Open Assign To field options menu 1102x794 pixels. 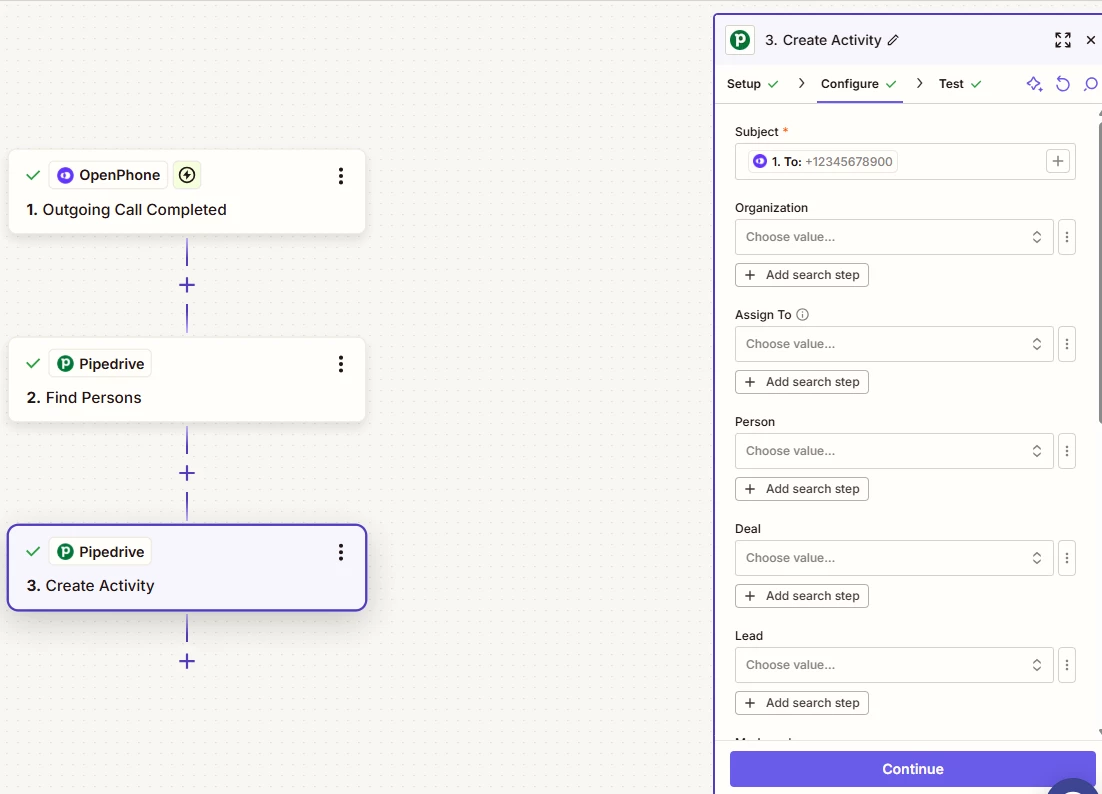1067,344
